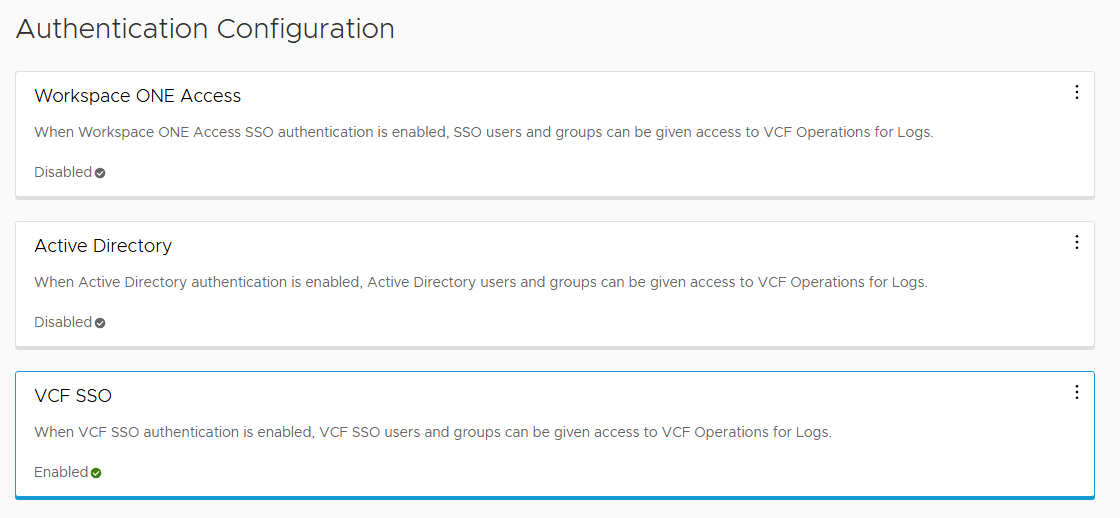This screenshot has width=1120, height=518.
Task: Click Active Directory disabled status icon
Action: tap(100, 323)
